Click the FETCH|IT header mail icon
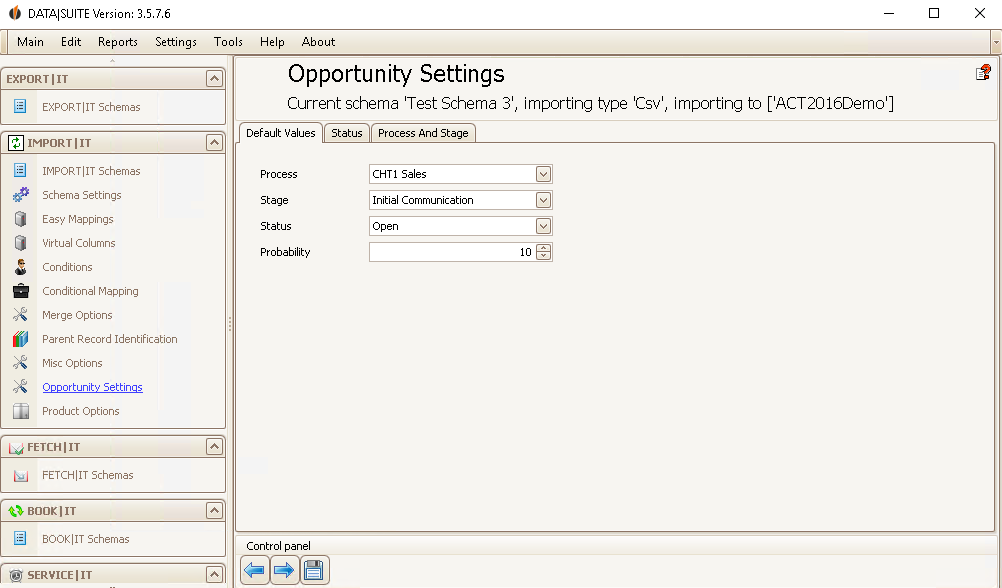 click(15, 447)
